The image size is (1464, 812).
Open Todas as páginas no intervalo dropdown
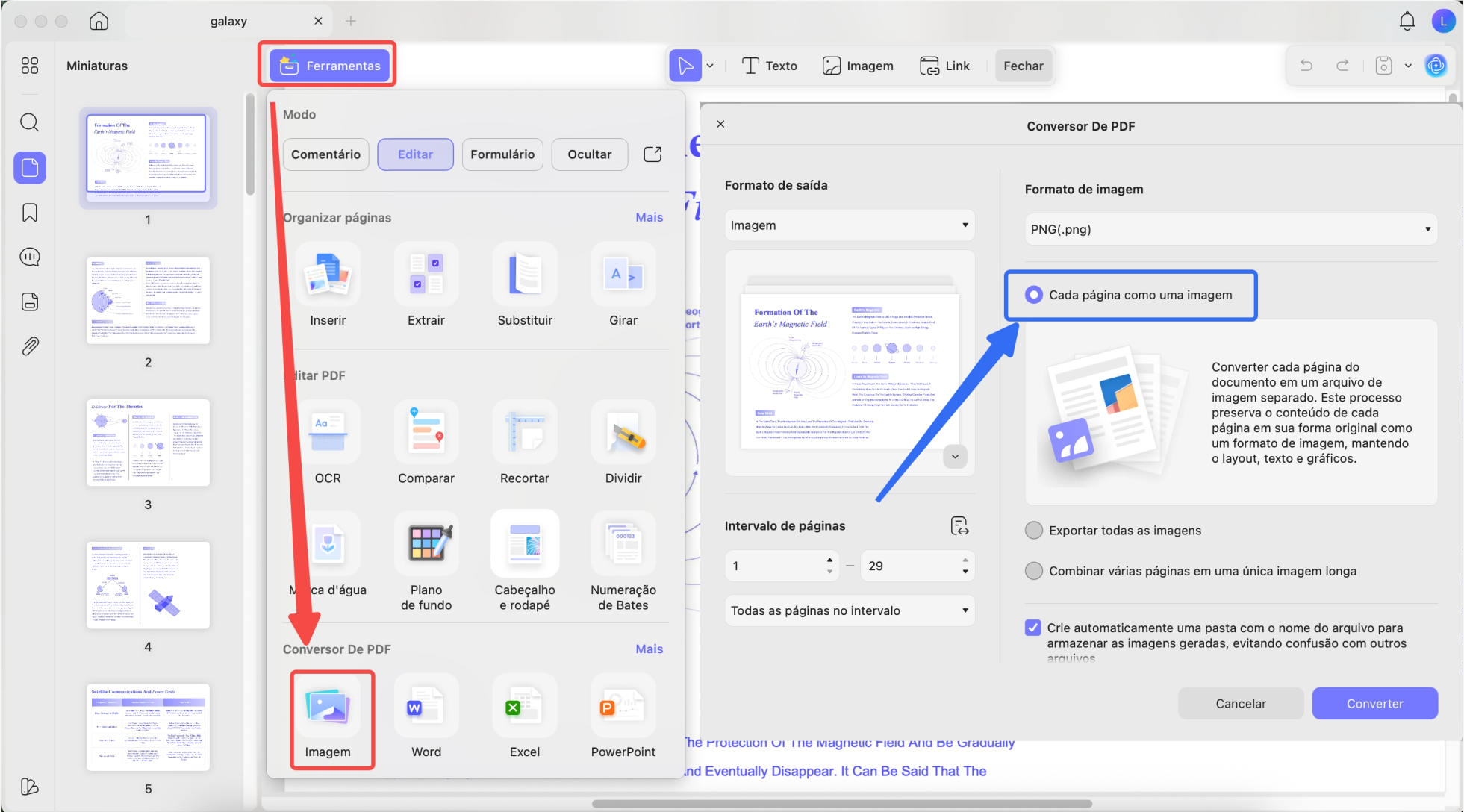[849, 610]
